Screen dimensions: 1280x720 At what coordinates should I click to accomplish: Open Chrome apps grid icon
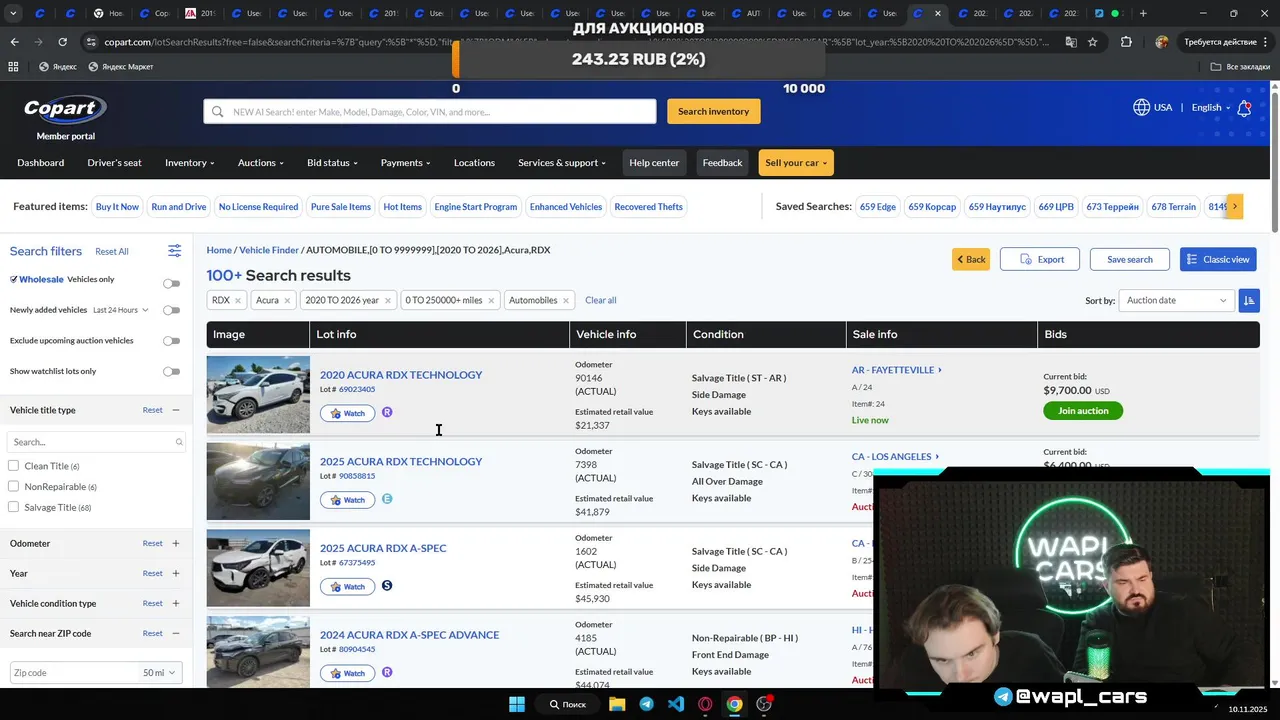coord(13,67)
